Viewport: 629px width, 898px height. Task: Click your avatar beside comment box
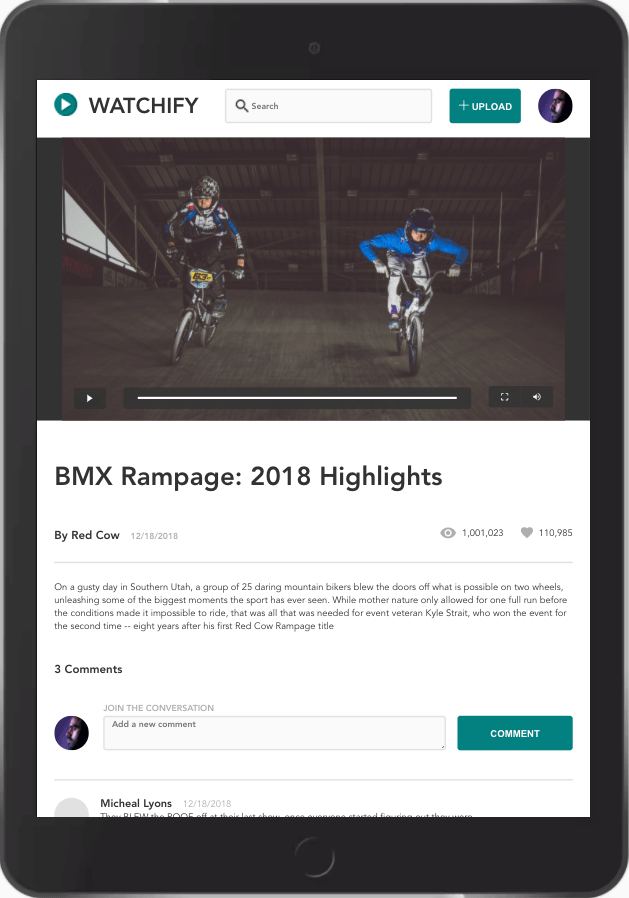click(72, 733)
